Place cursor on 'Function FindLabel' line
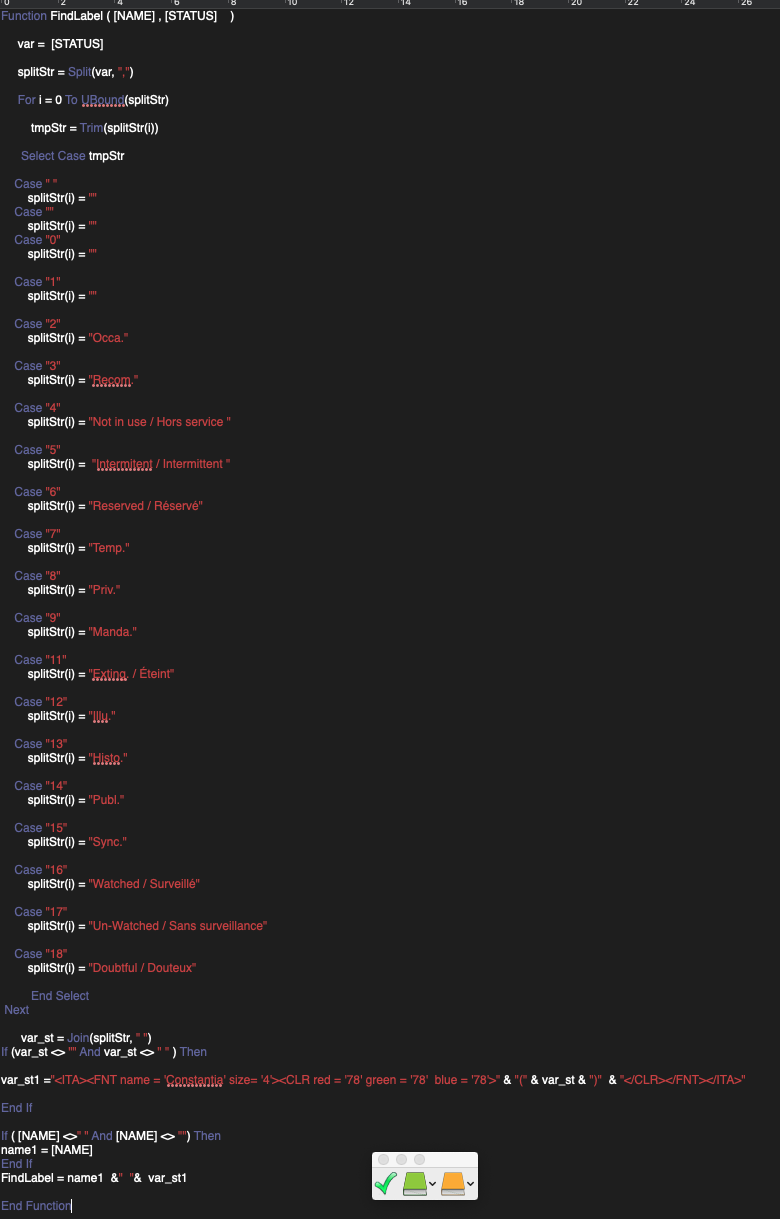Screen dimensions: 780x1219 coord(117,16)
